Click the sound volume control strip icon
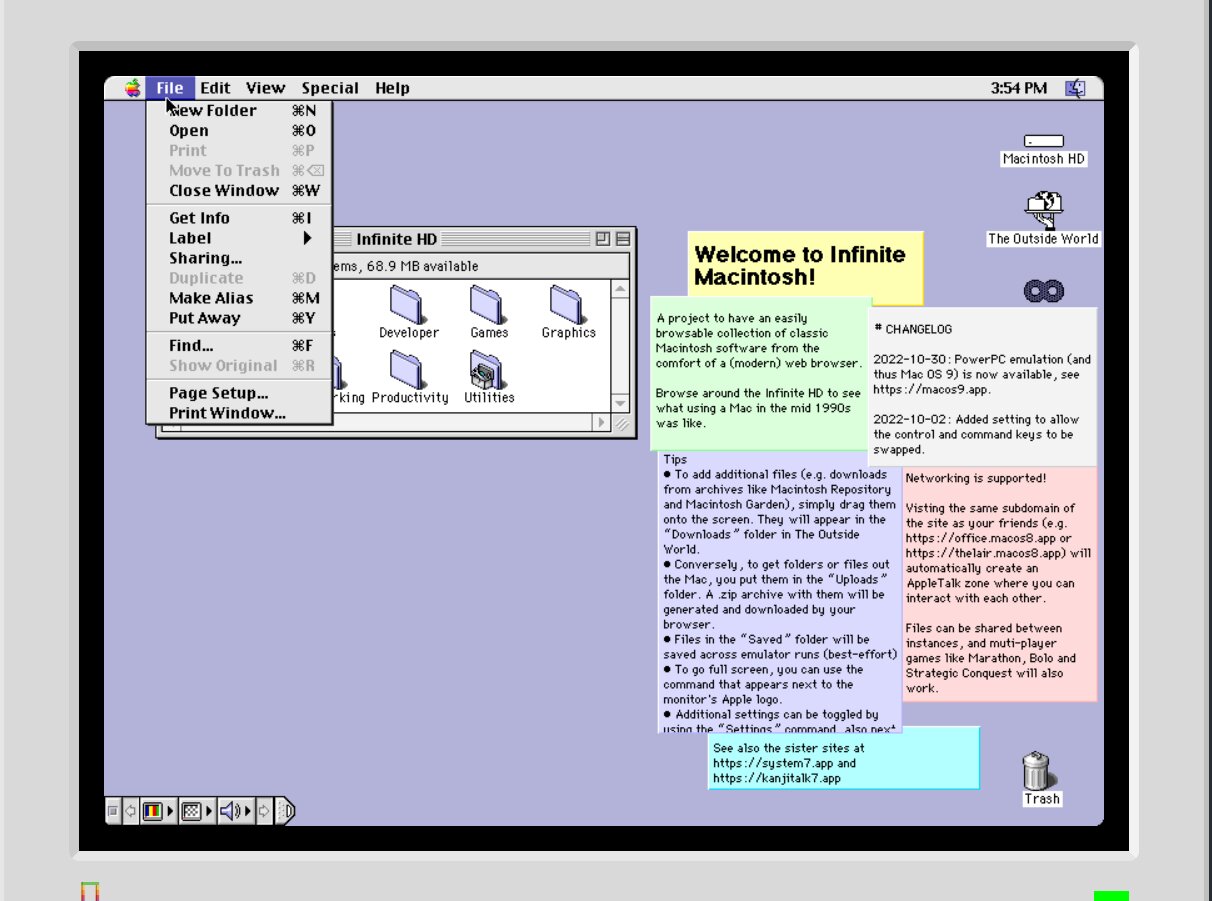The height and width of the screenshot is (901, 1212). click(x=231, y=810)
